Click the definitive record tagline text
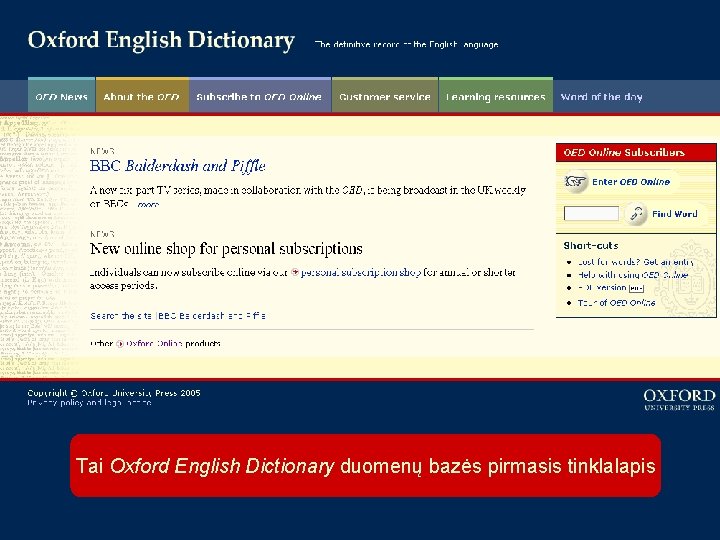This screenshot has height=540, width=720. [x=406, y=45]
